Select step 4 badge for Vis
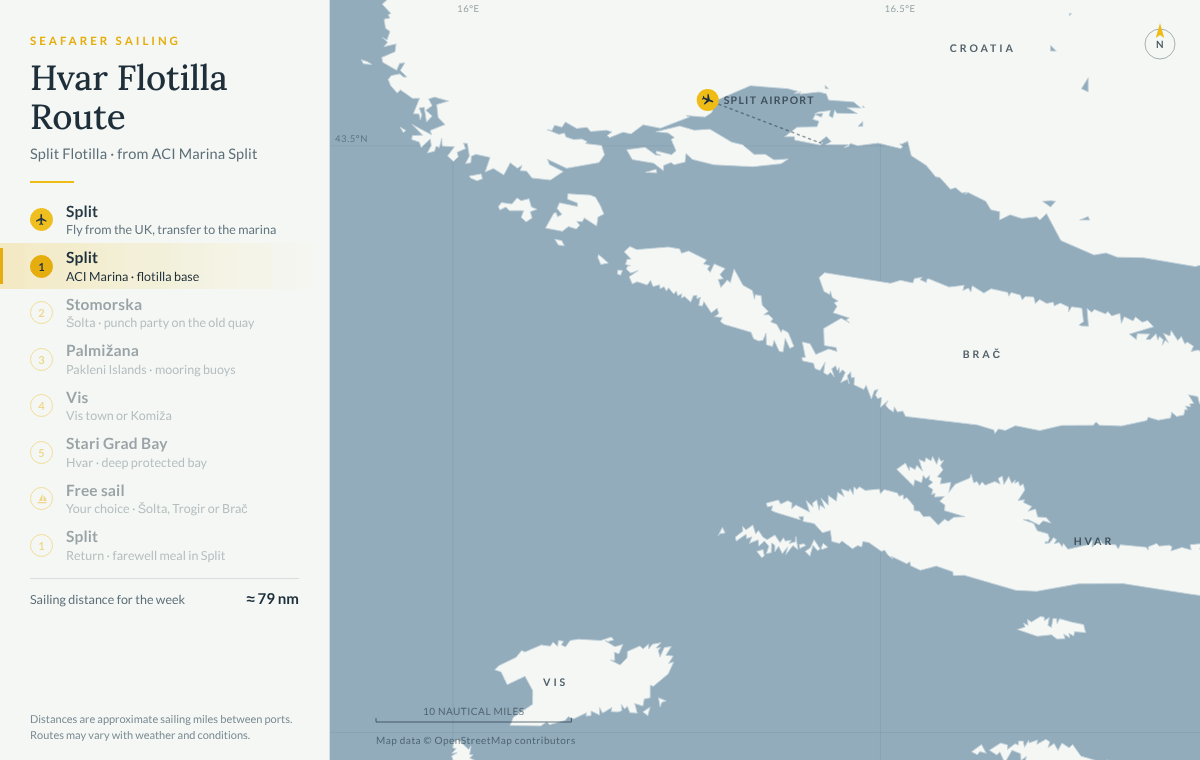This screenshot has width=1200, height=760. 41,406
